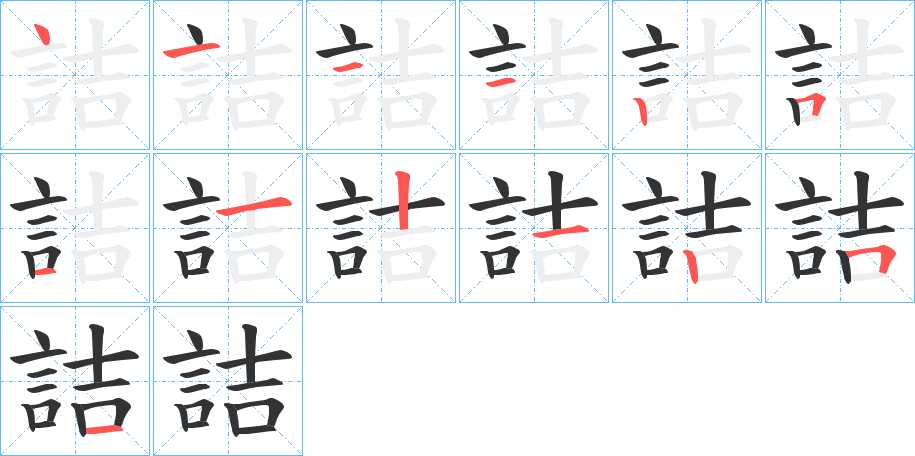Screen dimensions: 915x456
Task: Pick the step with red left vertical of right 口
Action: coord(687,228)
